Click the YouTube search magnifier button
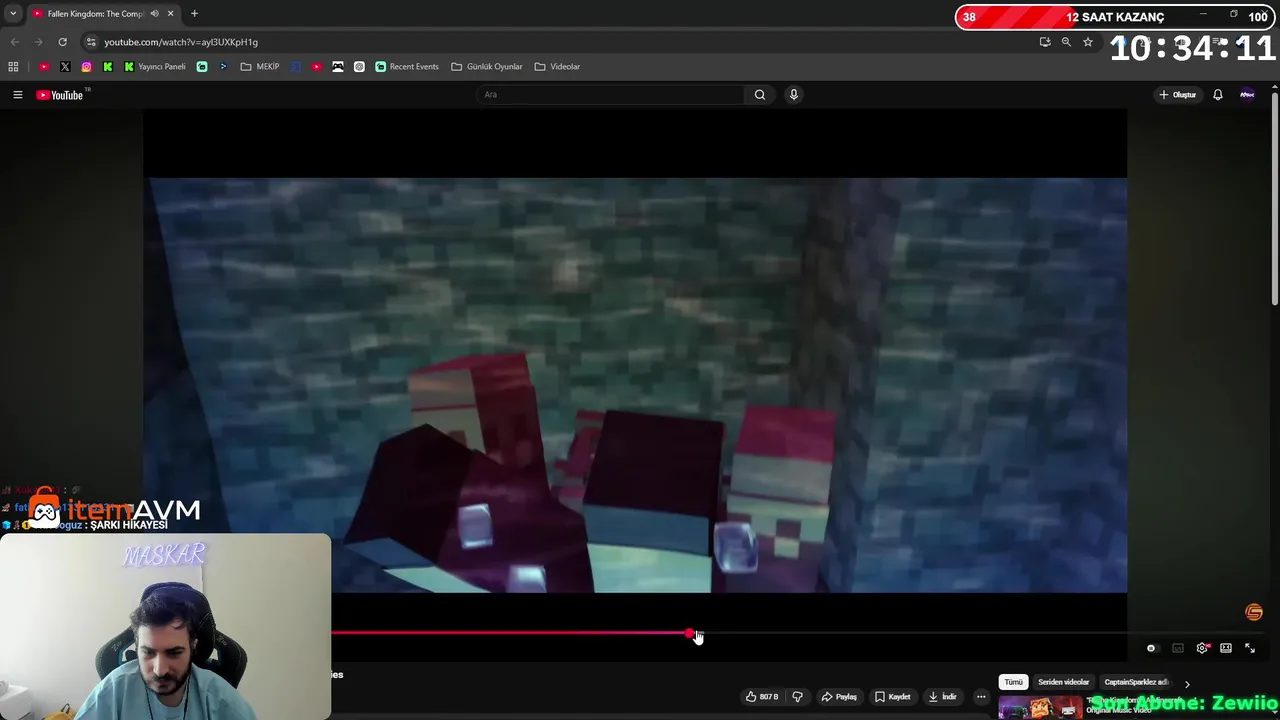The height and width of the screenshot is (720, 1280). (x=760, y=95)
